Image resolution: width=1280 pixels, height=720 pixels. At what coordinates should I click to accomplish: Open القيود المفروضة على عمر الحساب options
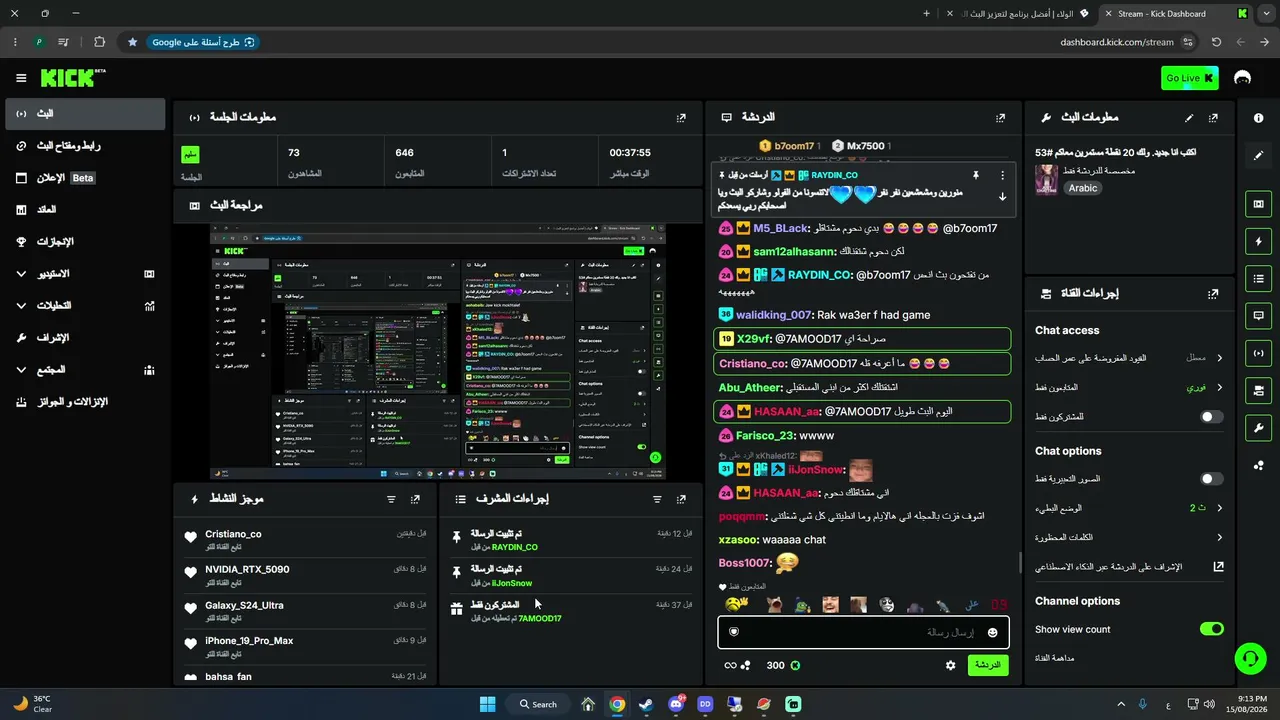[x=1129, y=357]
